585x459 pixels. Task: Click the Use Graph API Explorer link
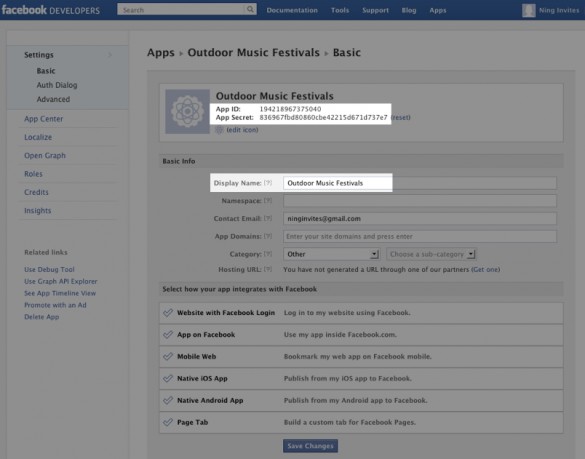pos(60,281)
